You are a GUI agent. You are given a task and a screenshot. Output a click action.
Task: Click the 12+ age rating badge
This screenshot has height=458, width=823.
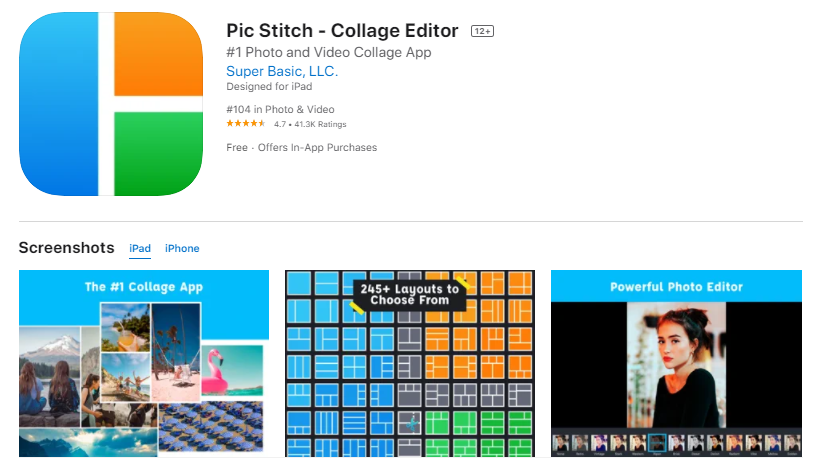[482, 31]
